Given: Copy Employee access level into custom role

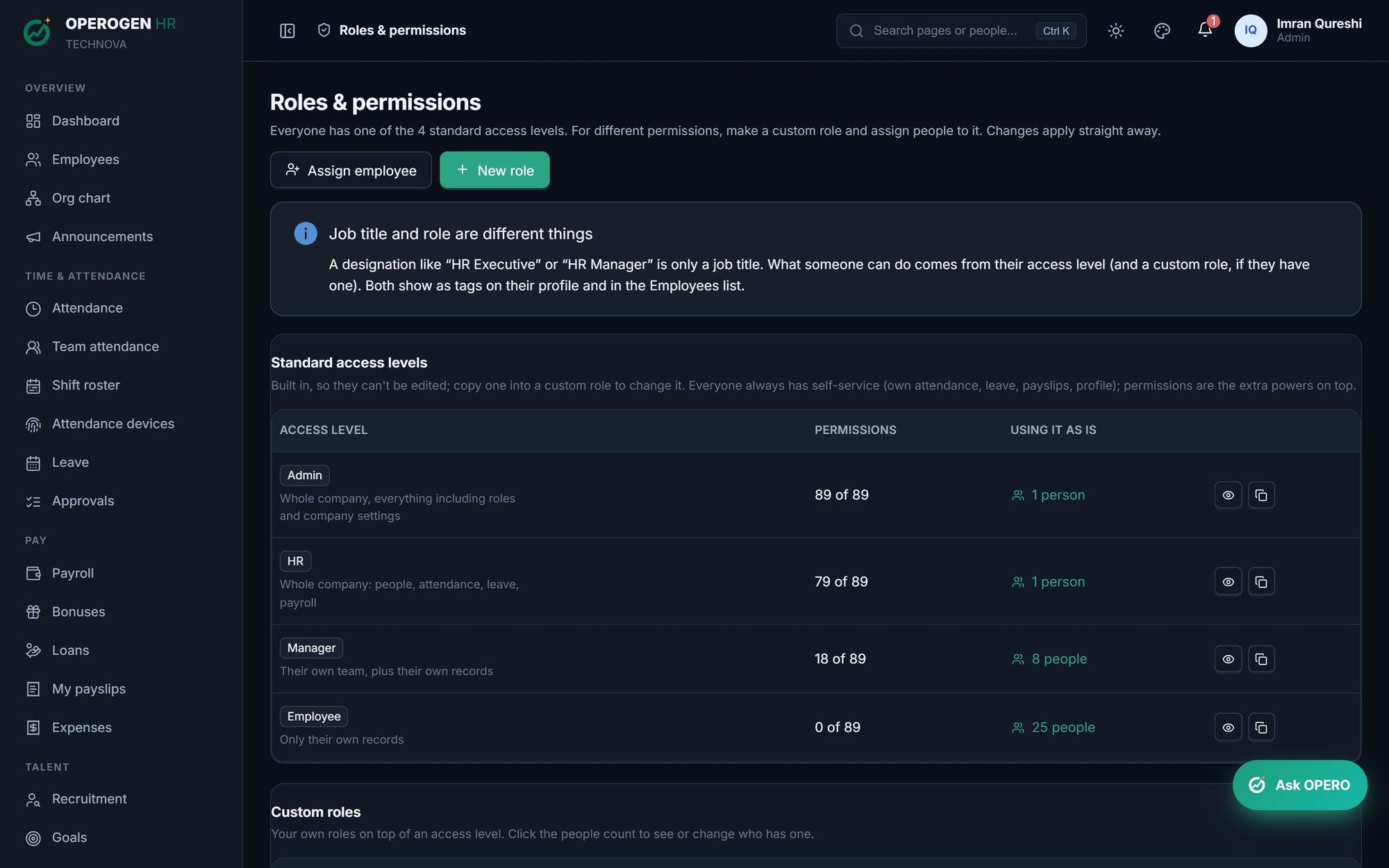Looking at the screenshot, I should 1261,727.
